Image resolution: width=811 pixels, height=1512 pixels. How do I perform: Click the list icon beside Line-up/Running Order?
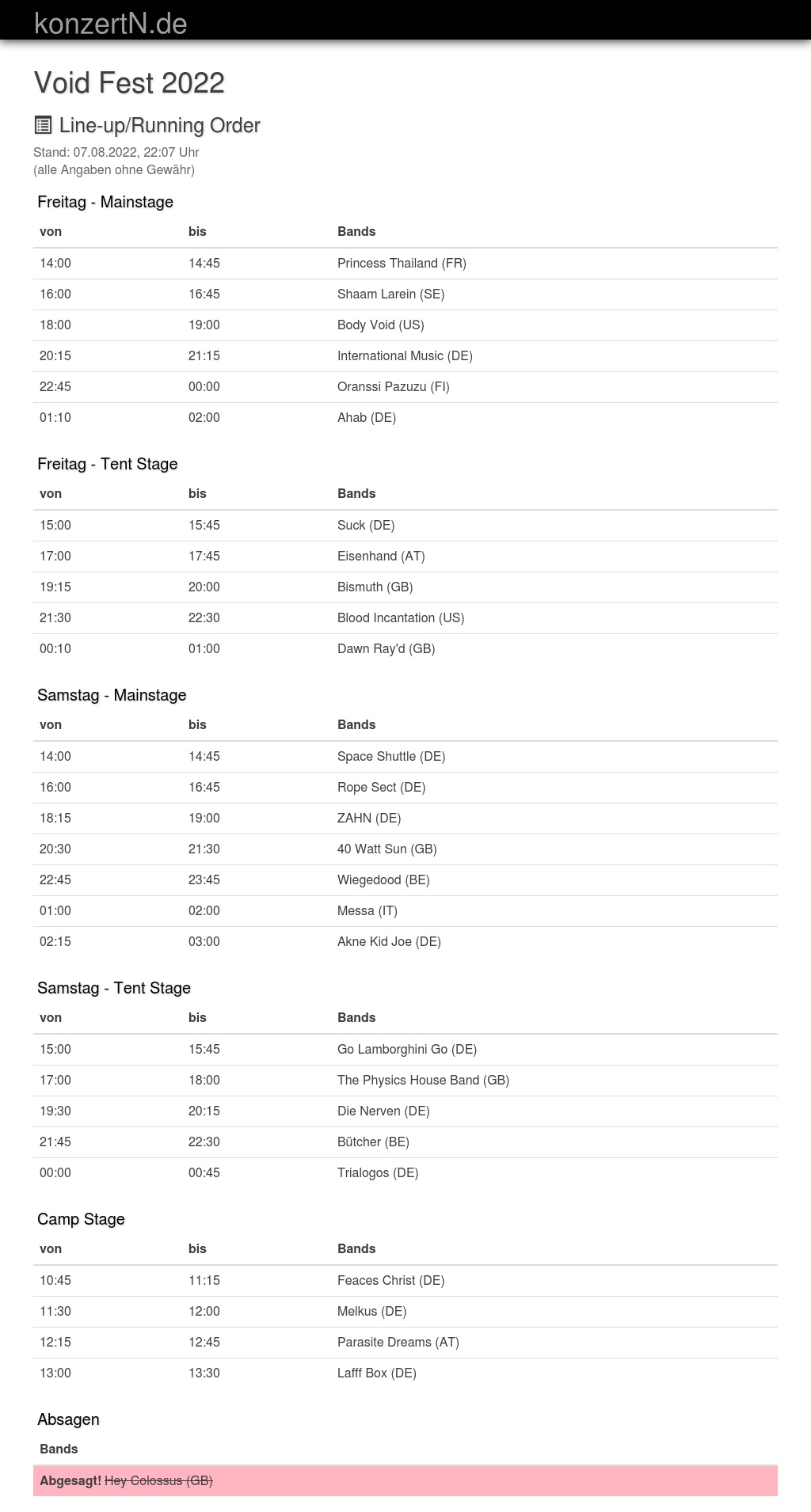[x=43, y=125]
